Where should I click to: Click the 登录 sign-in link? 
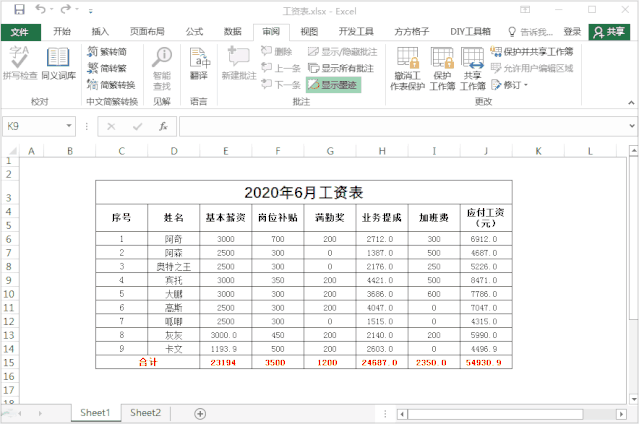572,31
